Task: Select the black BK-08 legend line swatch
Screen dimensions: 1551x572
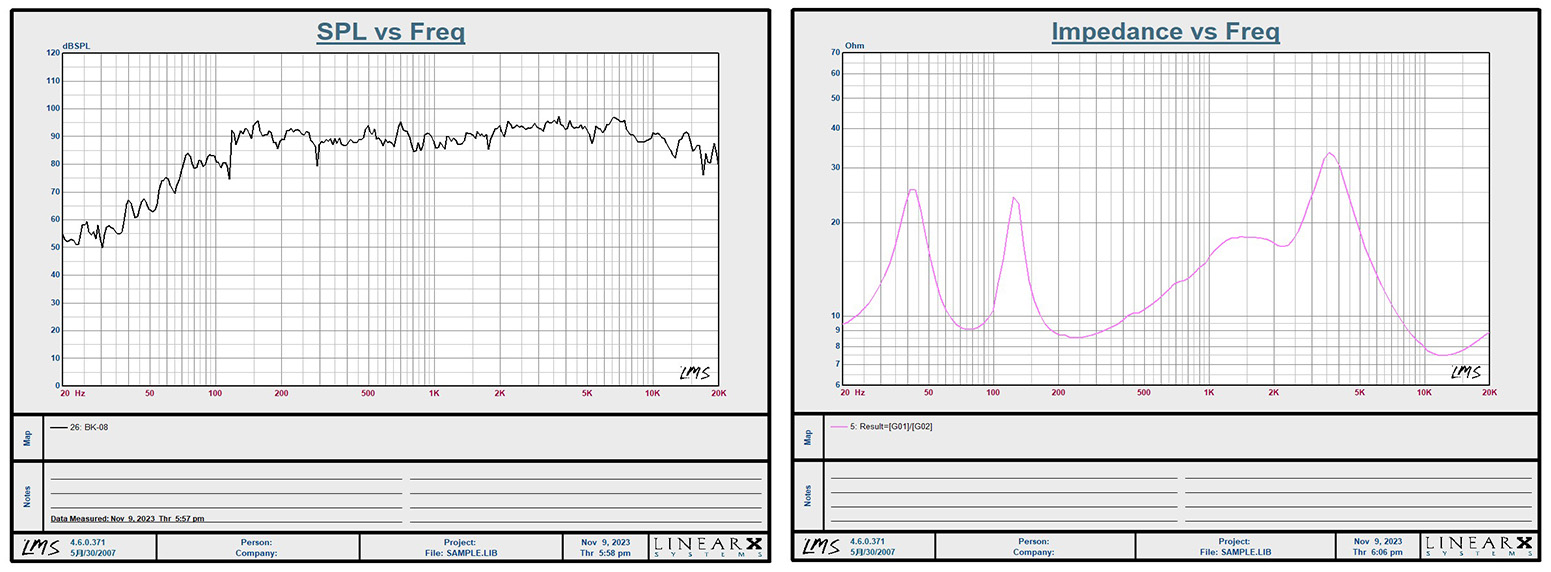Action: tap(58, 428)
